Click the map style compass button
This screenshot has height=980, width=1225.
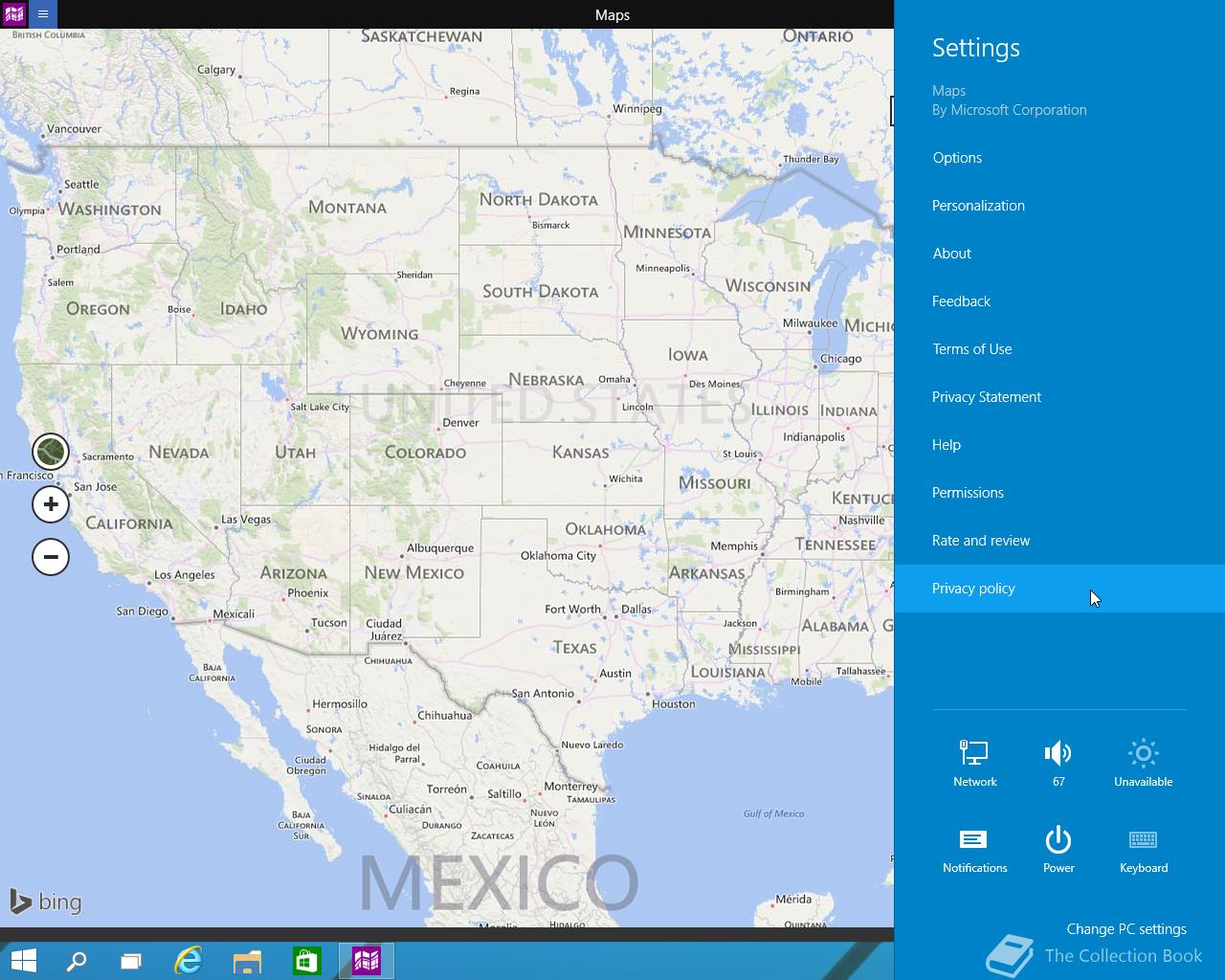(x=51, y=451)
